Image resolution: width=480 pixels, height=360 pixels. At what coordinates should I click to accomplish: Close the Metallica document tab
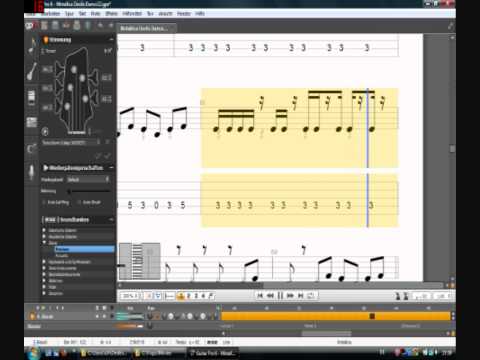(173, 29)
